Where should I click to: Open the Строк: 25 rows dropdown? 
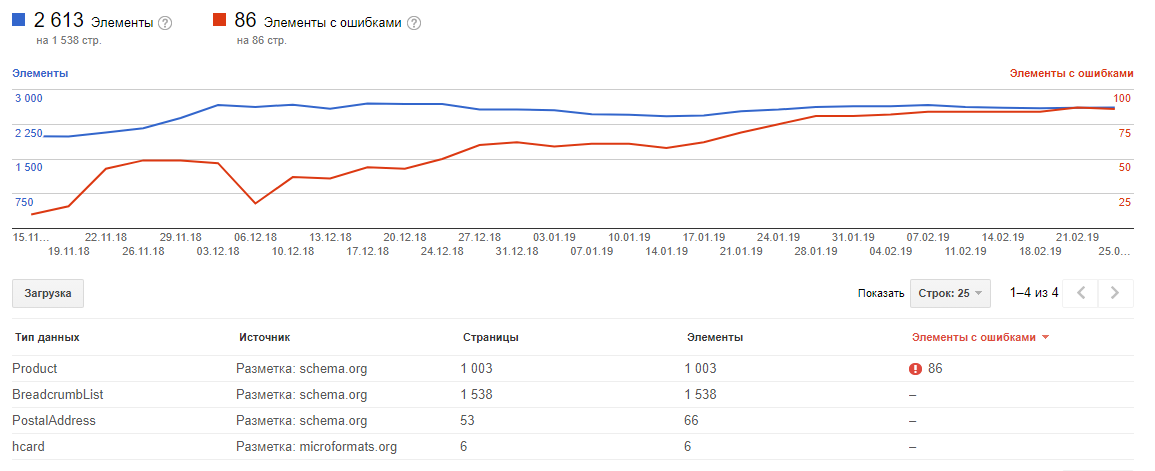[950, 293]
